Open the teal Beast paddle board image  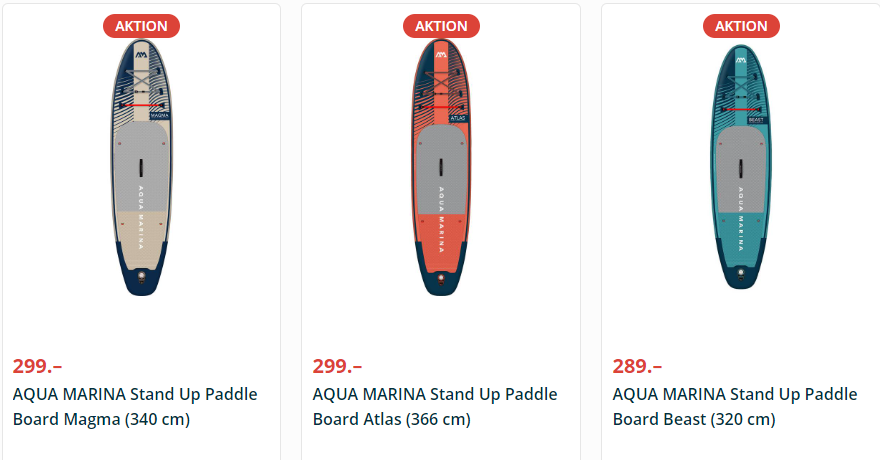click(741, 170)
